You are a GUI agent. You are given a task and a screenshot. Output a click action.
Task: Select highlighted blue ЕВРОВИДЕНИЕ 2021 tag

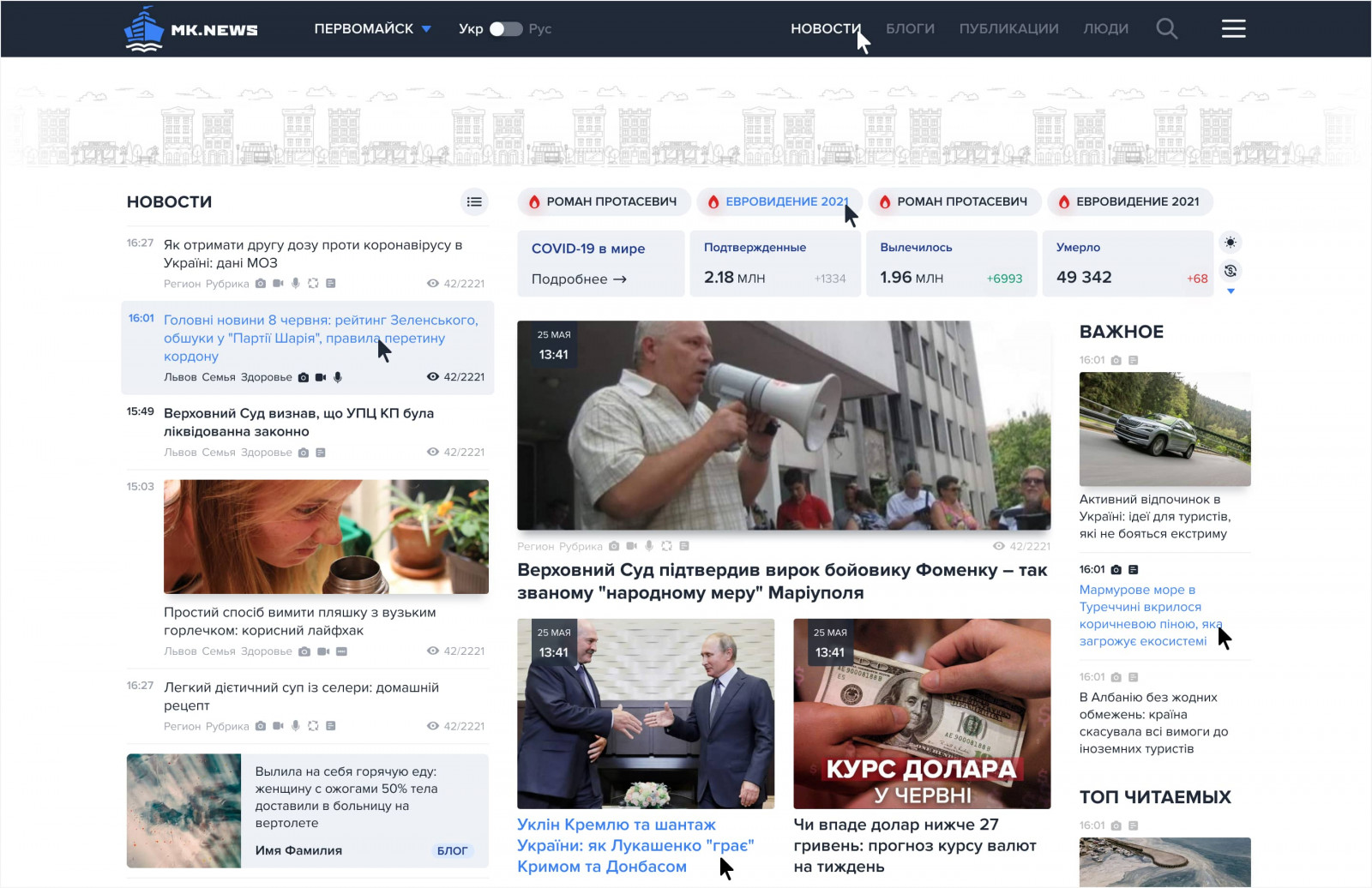click(x=779, y=201)
